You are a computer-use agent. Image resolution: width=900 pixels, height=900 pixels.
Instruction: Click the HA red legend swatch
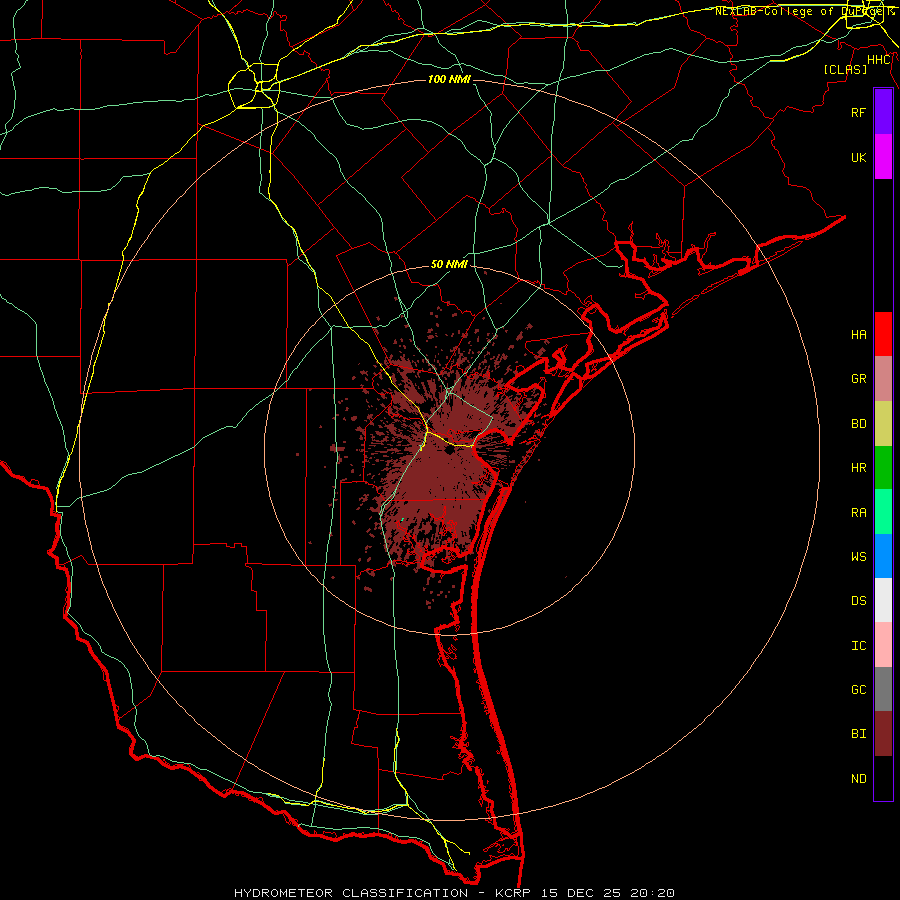tap(883, 334)
